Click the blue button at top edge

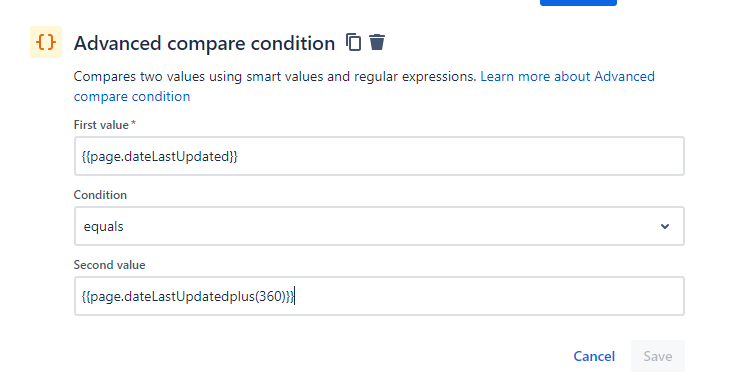click(578, 2)
